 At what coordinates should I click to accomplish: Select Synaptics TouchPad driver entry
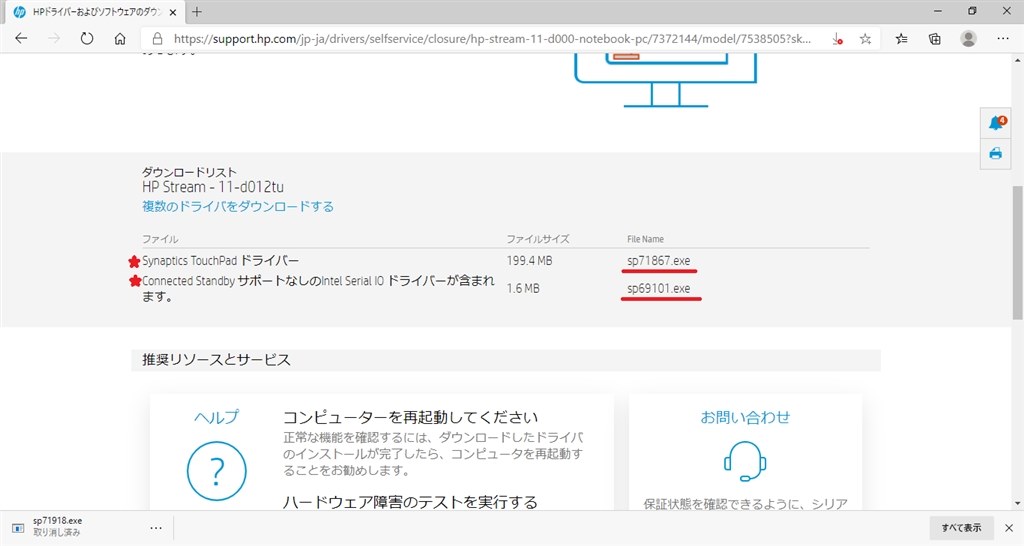(x=220, y=261)
